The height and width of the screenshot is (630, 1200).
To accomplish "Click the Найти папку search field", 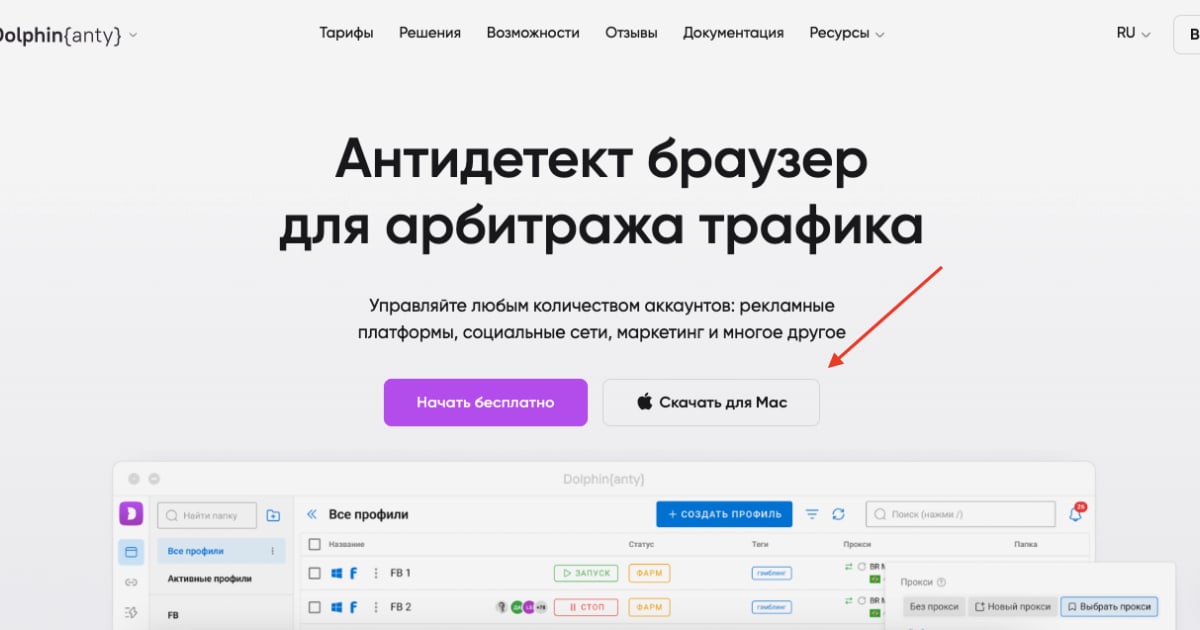I will pos(207,515).
